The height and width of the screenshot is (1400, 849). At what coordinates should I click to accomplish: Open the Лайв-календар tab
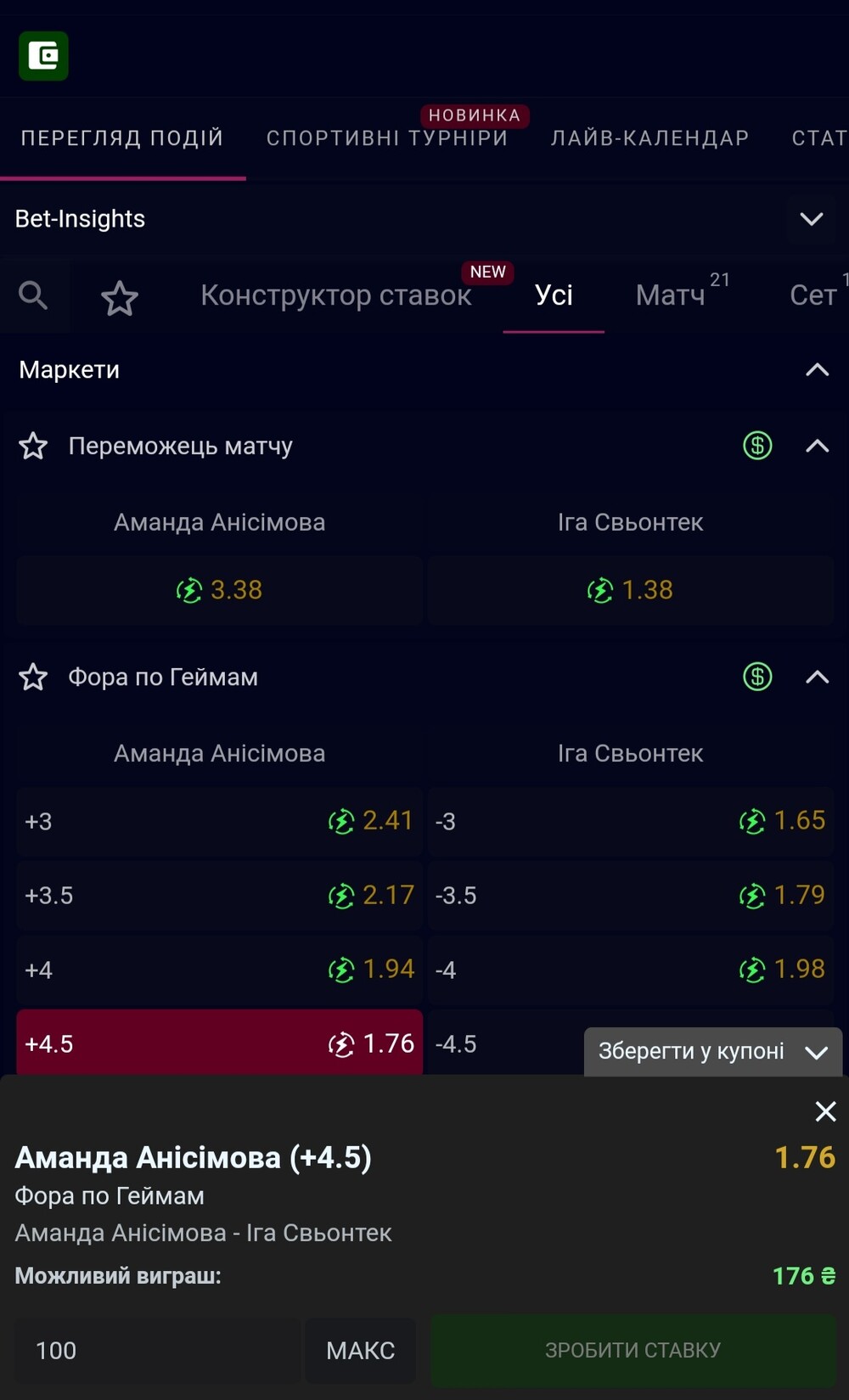click(x=650, y=138)
